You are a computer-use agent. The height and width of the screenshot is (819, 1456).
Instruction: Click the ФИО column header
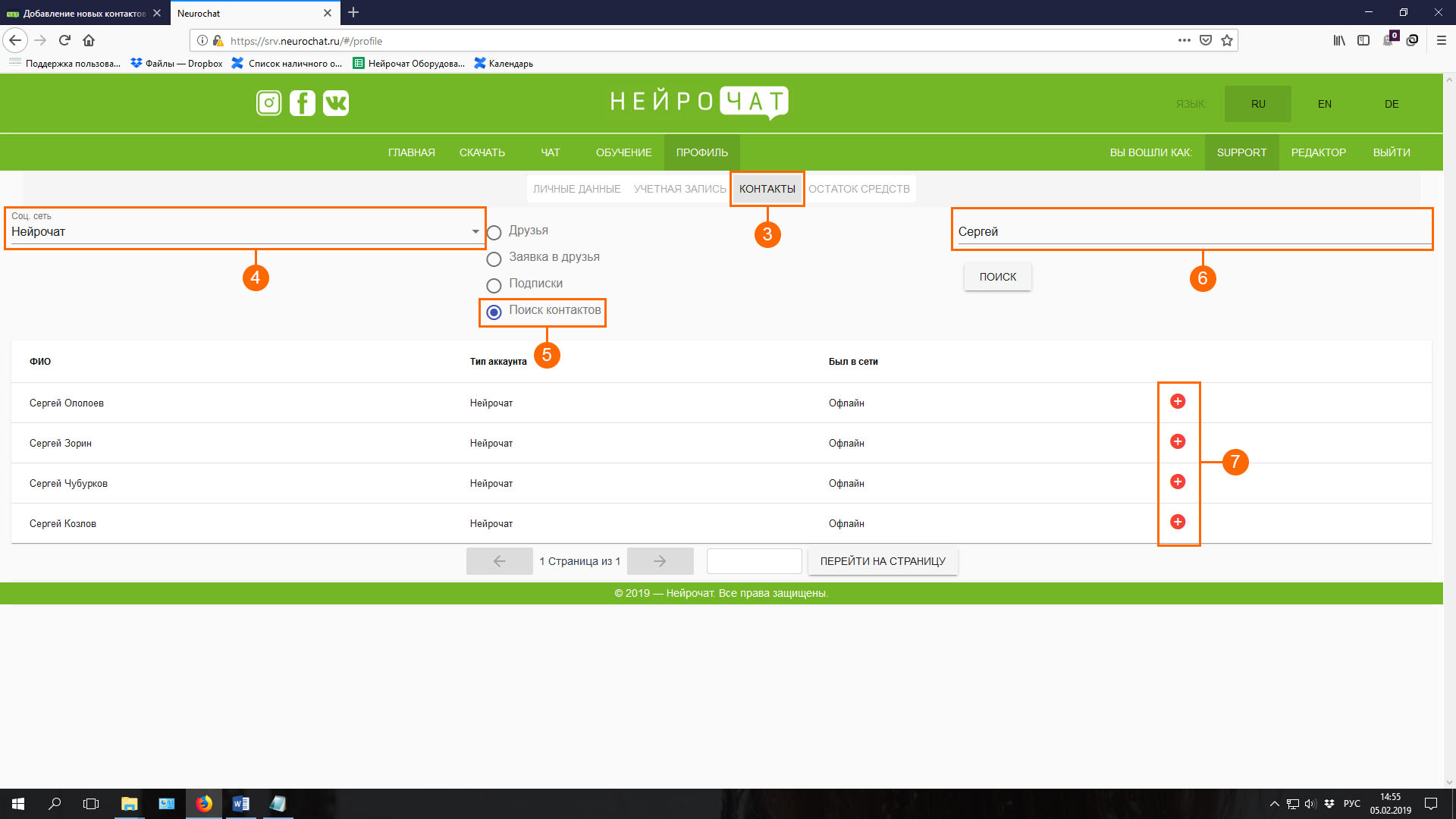pos(40,362)
